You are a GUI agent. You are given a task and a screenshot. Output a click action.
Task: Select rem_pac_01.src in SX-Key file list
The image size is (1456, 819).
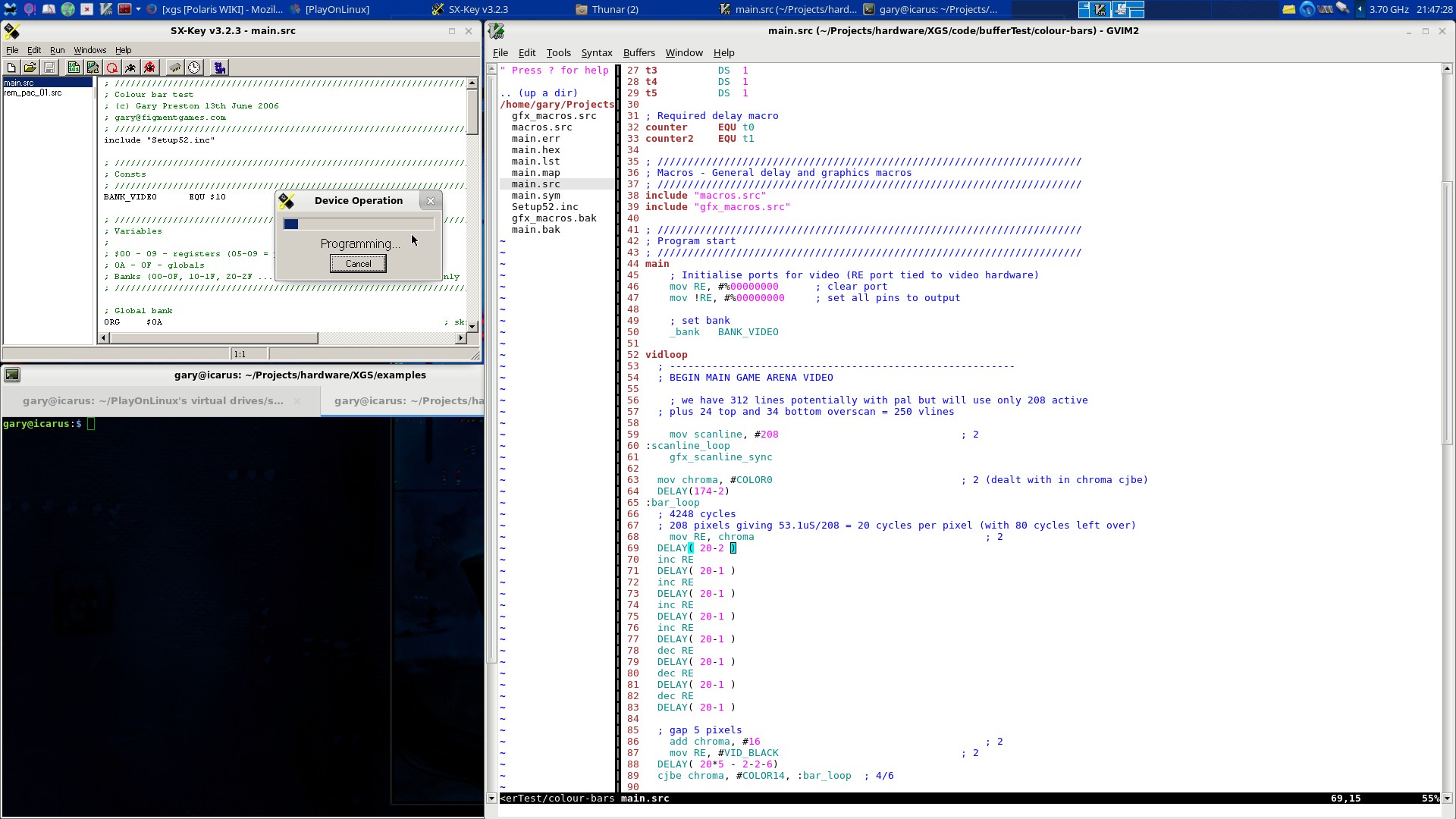tap(33, 93)
